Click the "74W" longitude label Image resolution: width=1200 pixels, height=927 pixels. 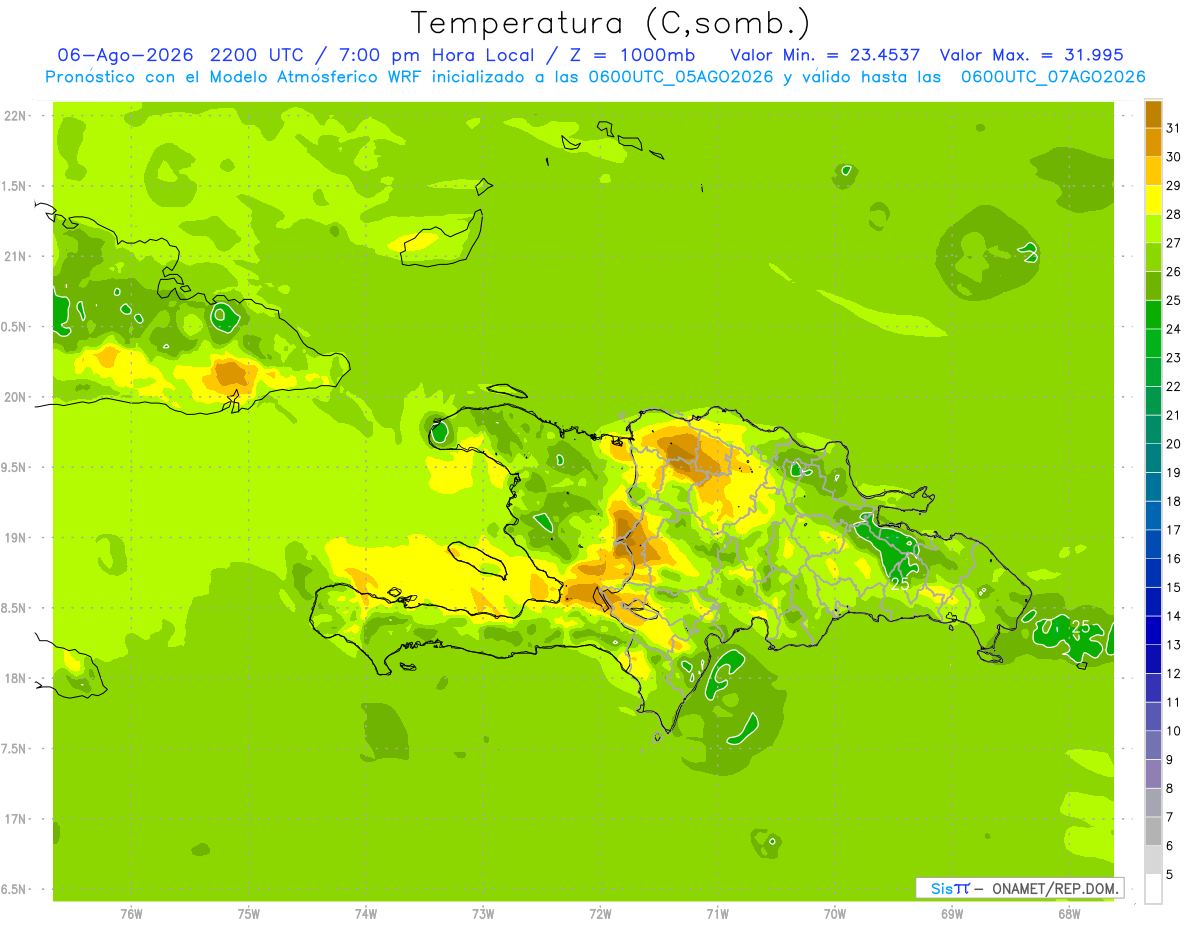[x=365, y=913]
